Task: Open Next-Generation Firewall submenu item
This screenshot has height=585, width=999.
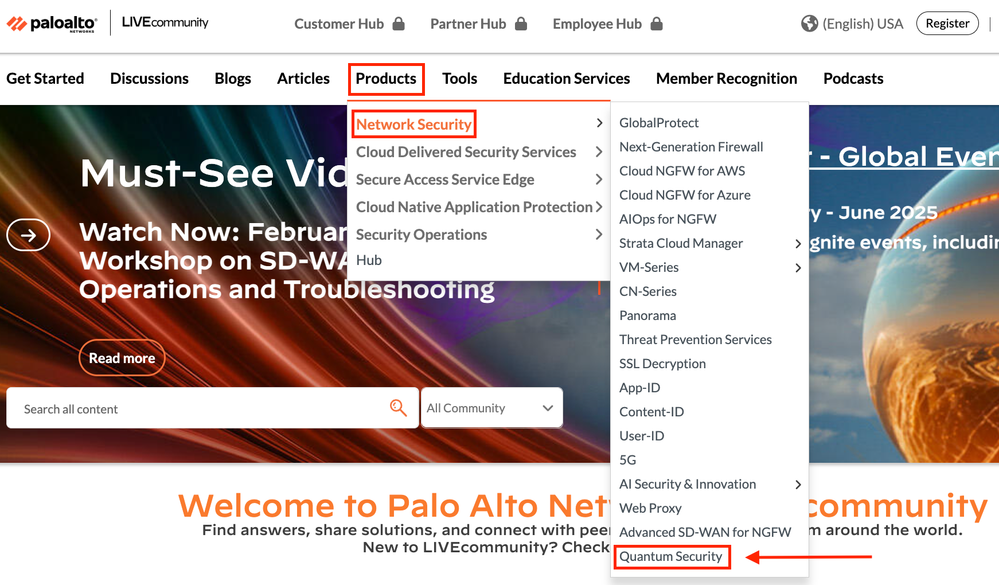Action: pos(691,147)
